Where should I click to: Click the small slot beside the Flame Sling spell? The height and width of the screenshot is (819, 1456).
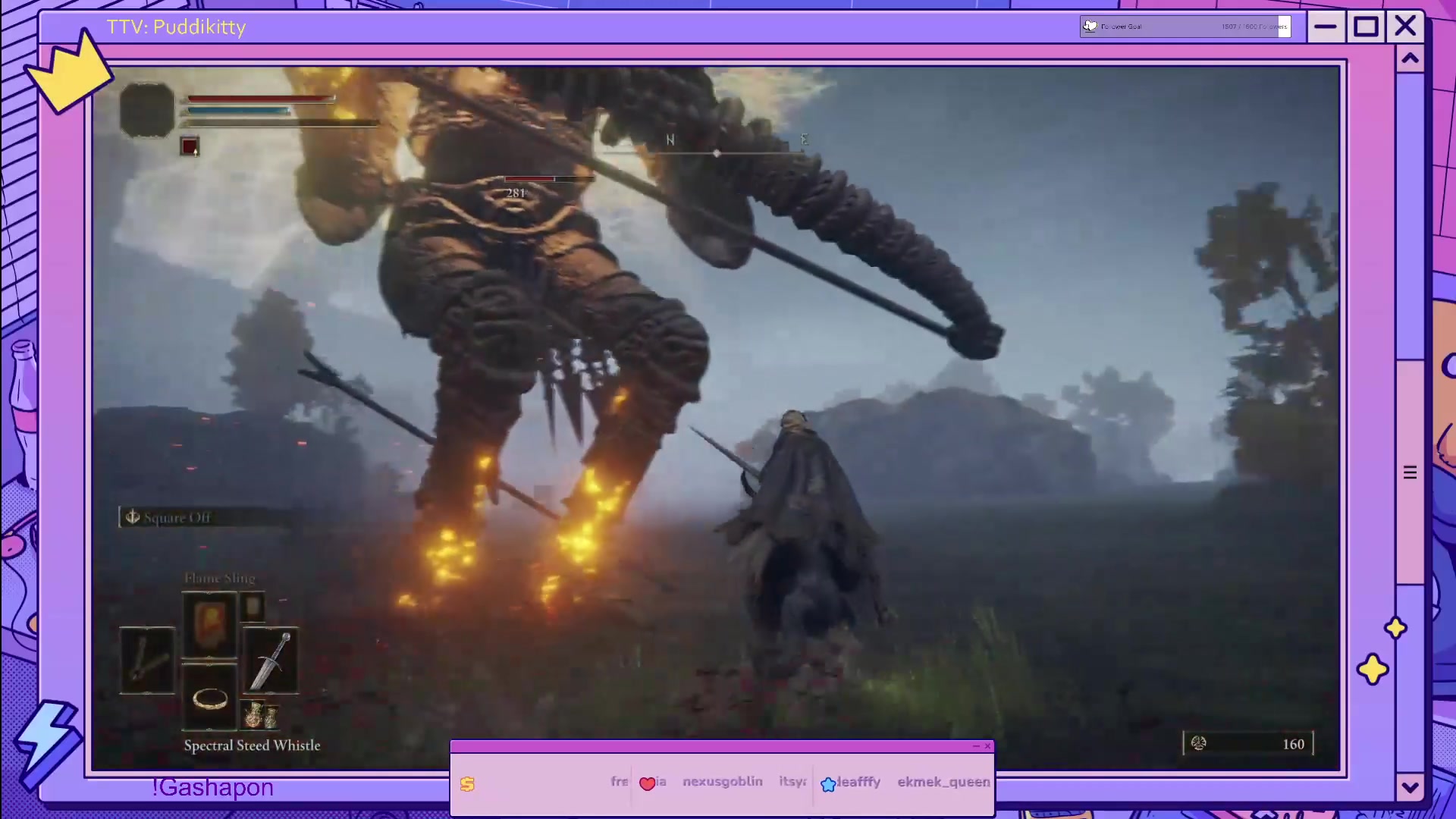(253, 606)
